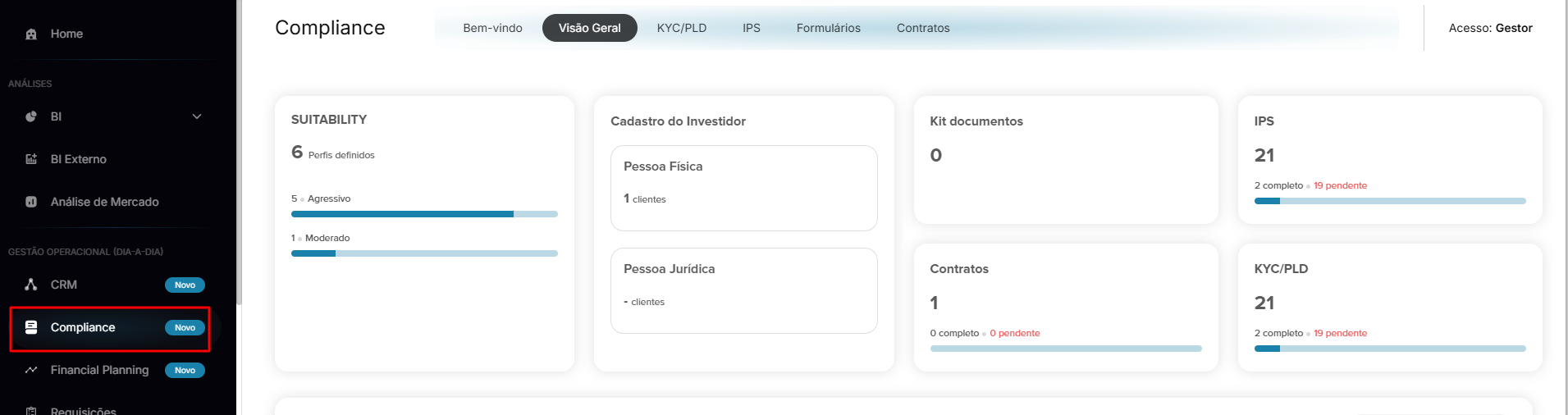Open the Pessoa Jurídica card
The width and height of the screenshot is (1568, 415).
(744, 290)
